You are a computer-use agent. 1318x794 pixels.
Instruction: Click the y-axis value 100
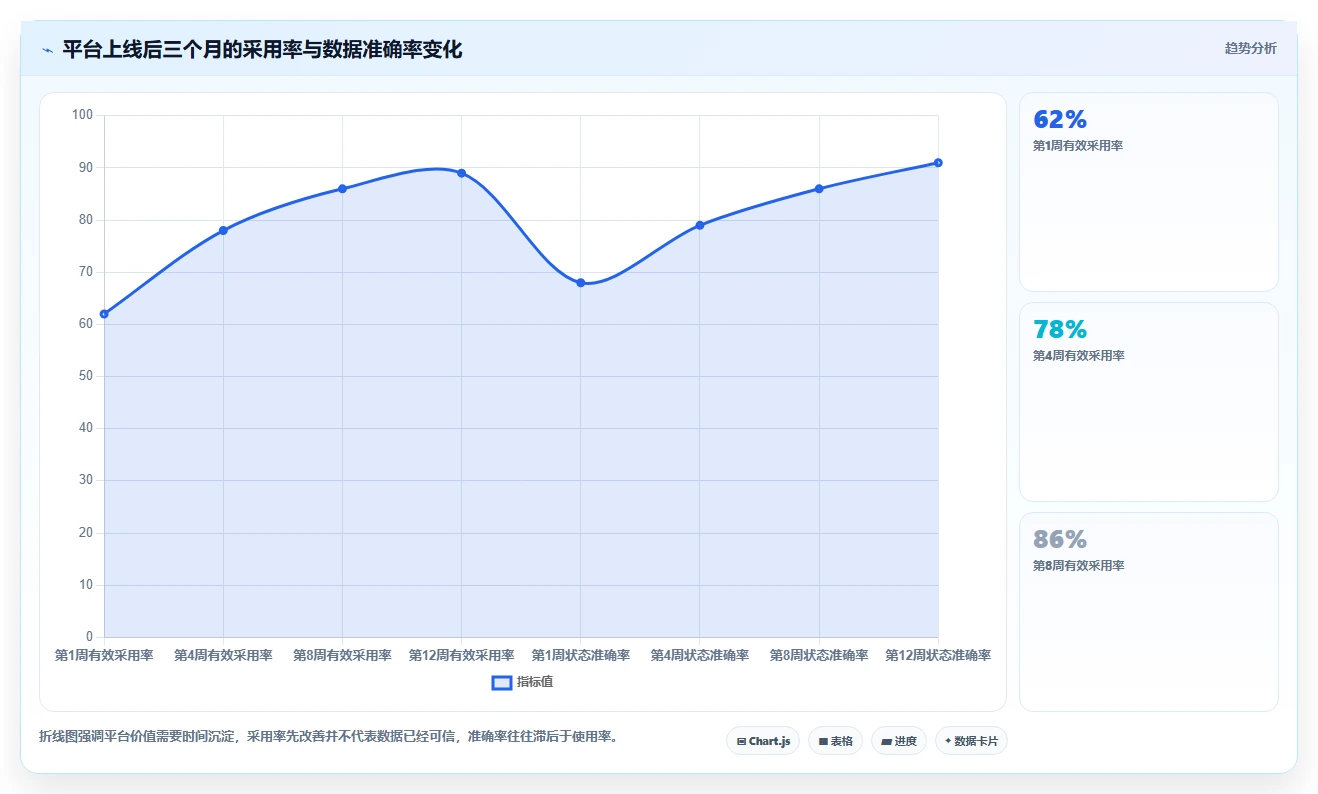(x=83, y=115)
